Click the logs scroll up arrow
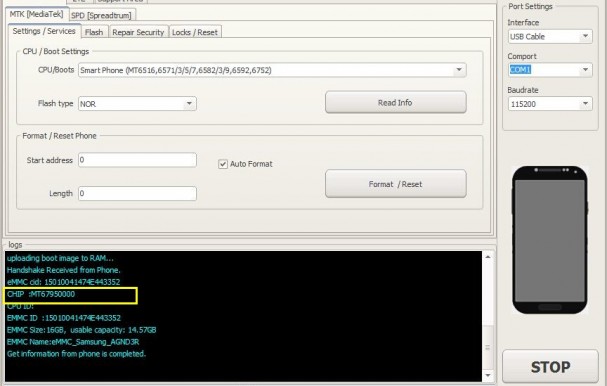Screen dimensions: 607x386 488,257
